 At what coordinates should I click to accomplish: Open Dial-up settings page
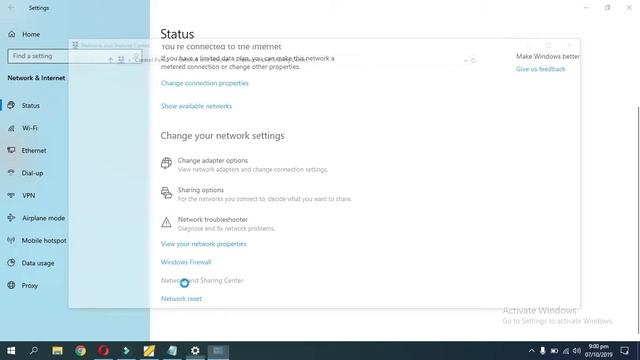click(x=32, y=173)
